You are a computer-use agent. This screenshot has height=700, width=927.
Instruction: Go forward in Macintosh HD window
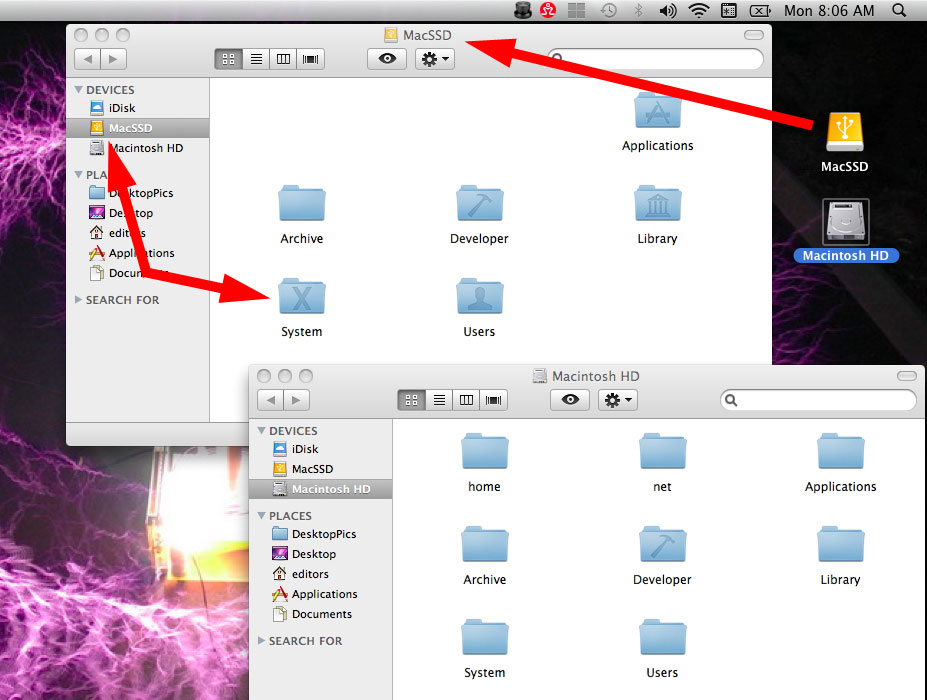coord(297,400)
